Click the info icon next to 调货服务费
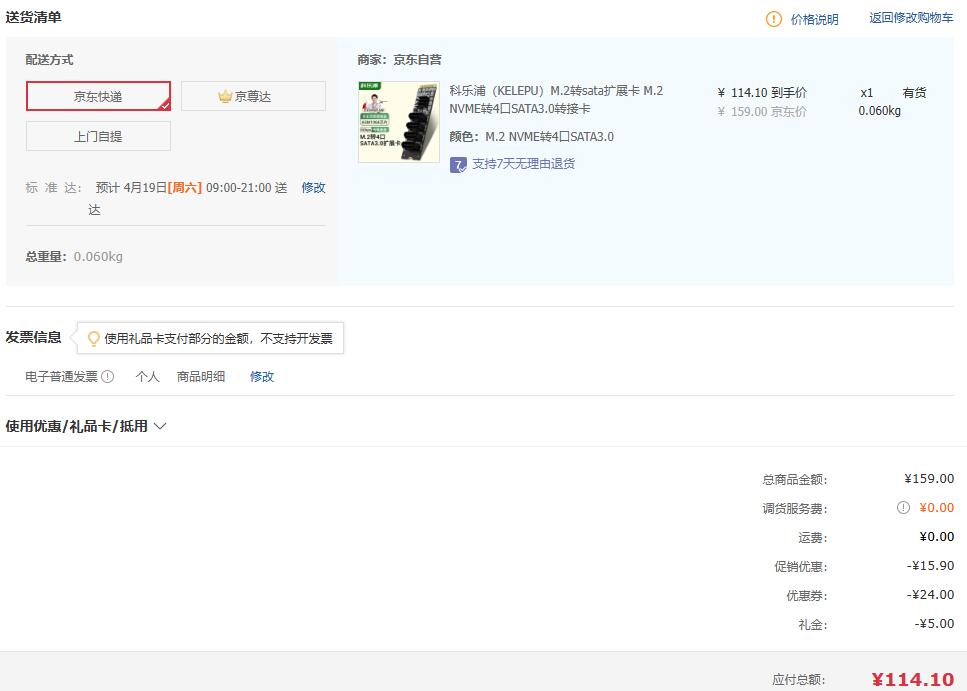 coord(903,508)
